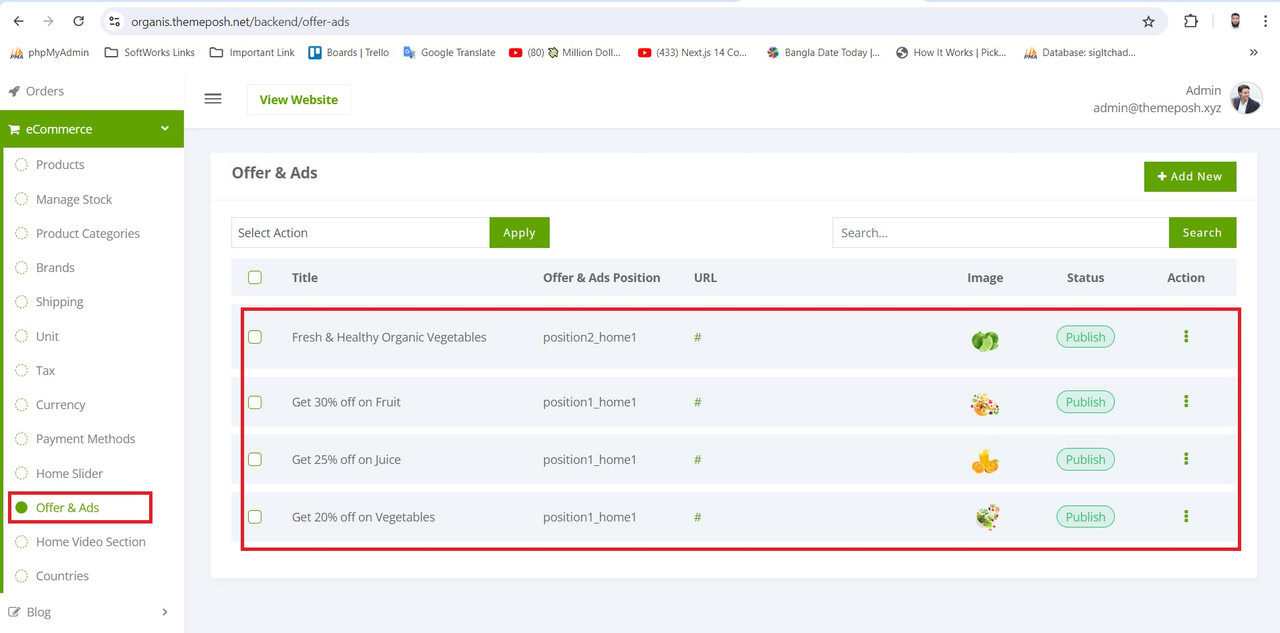
Task: Open the Select Action dropdown
Action: tap(360, 232)
